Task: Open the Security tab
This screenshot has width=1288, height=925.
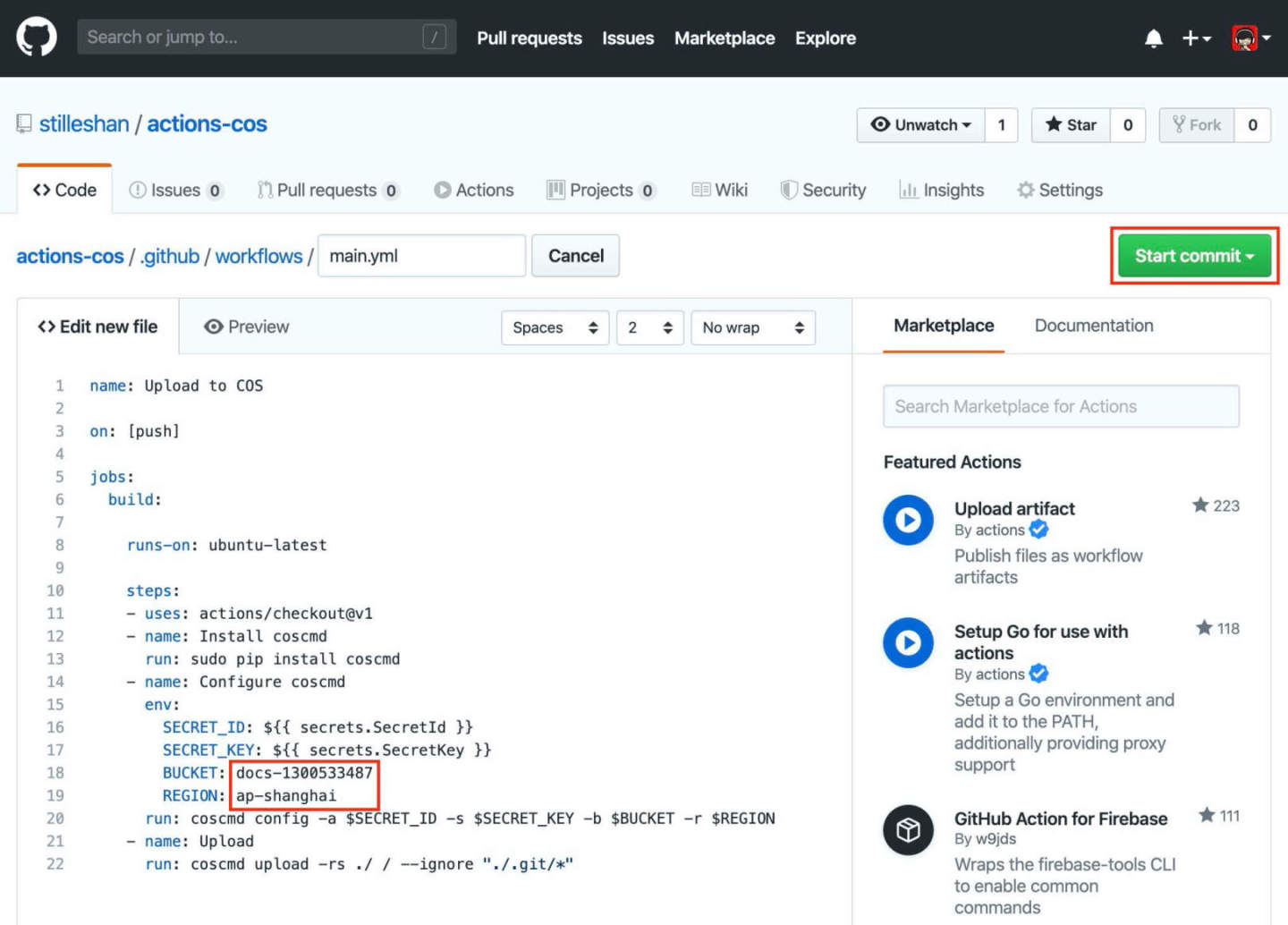Action: pyautogui.click(x=824, y=190)
